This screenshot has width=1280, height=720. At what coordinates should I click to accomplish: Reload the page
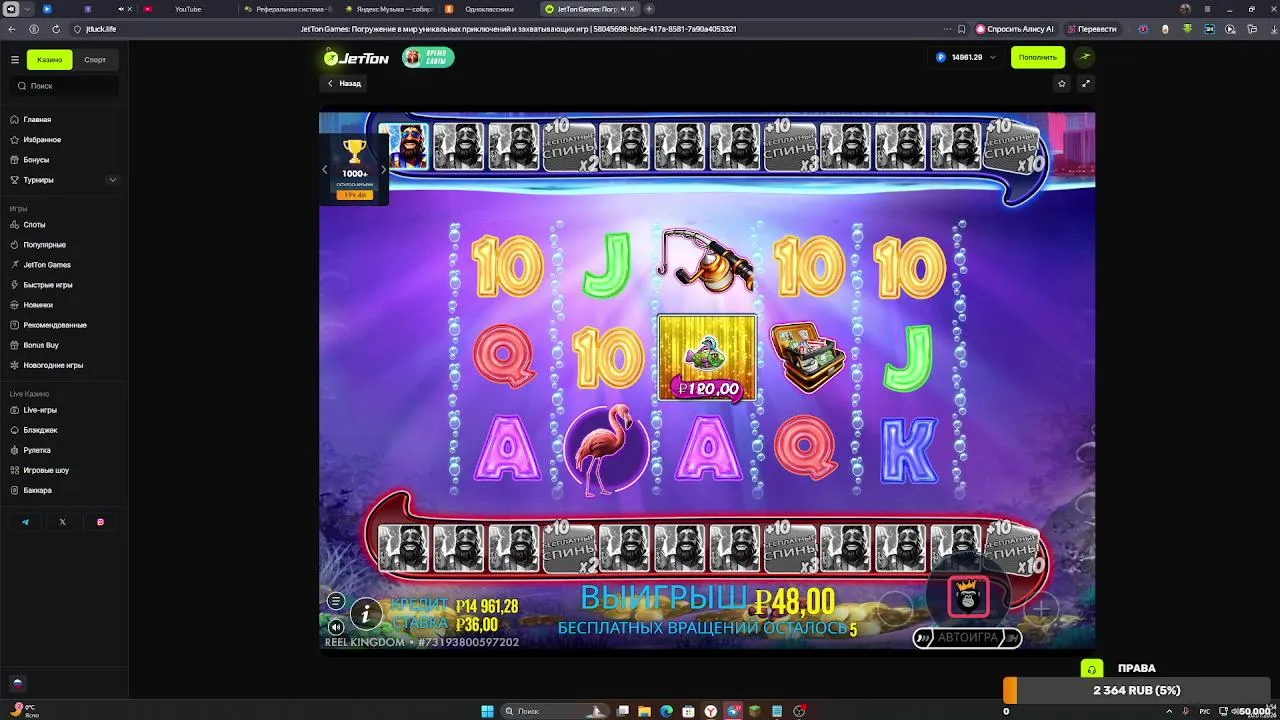pos(55,29)
